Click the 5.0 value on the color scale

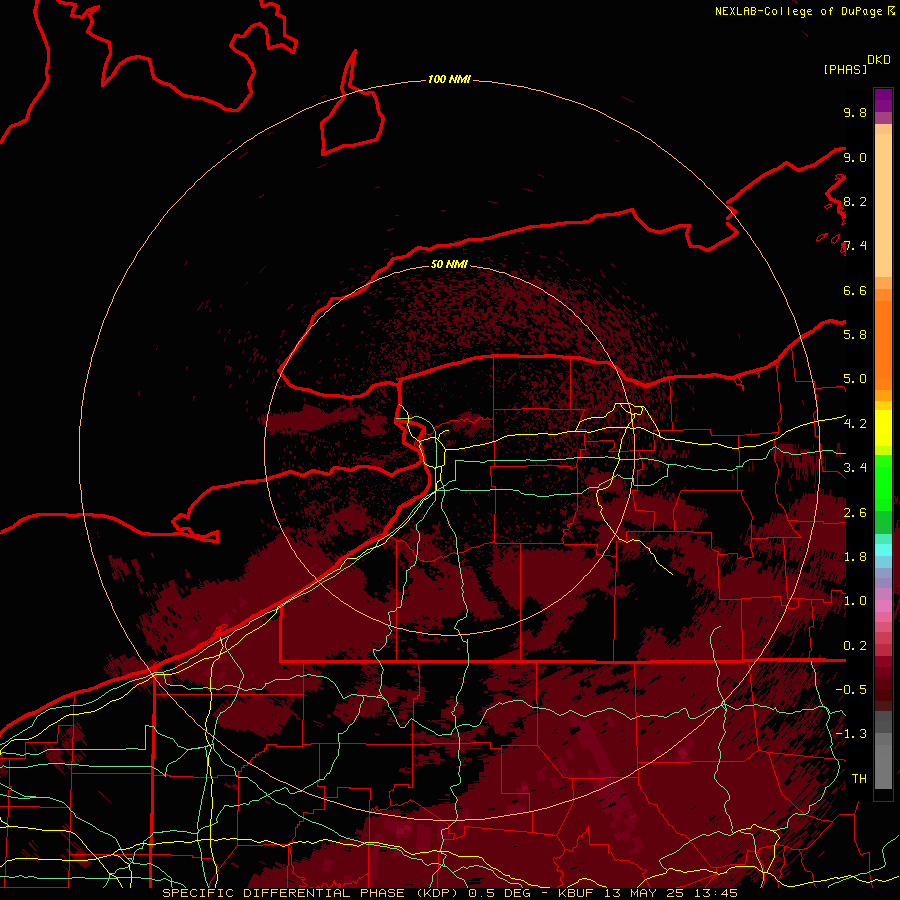pos(855,379)
